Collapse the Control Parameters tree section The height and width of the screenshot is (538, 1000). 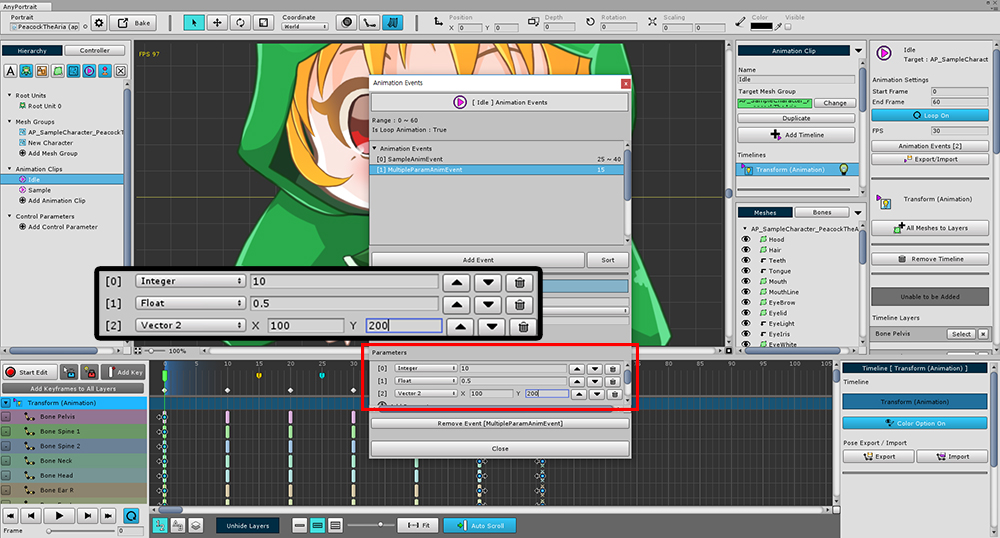(10, 216)
